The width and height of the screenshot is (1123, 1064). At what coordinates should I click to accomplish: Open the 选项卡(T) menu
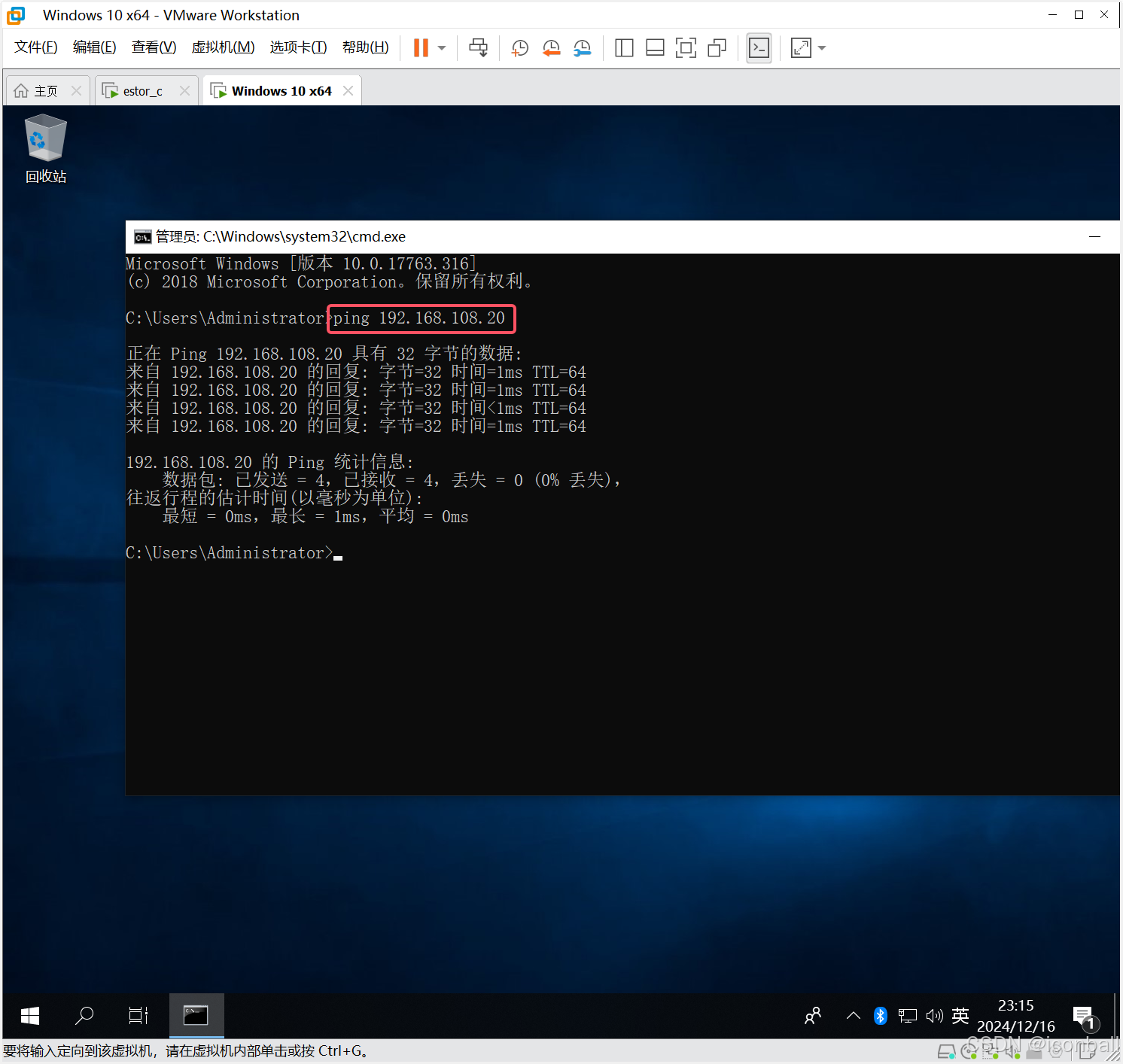tap(298, 47)
